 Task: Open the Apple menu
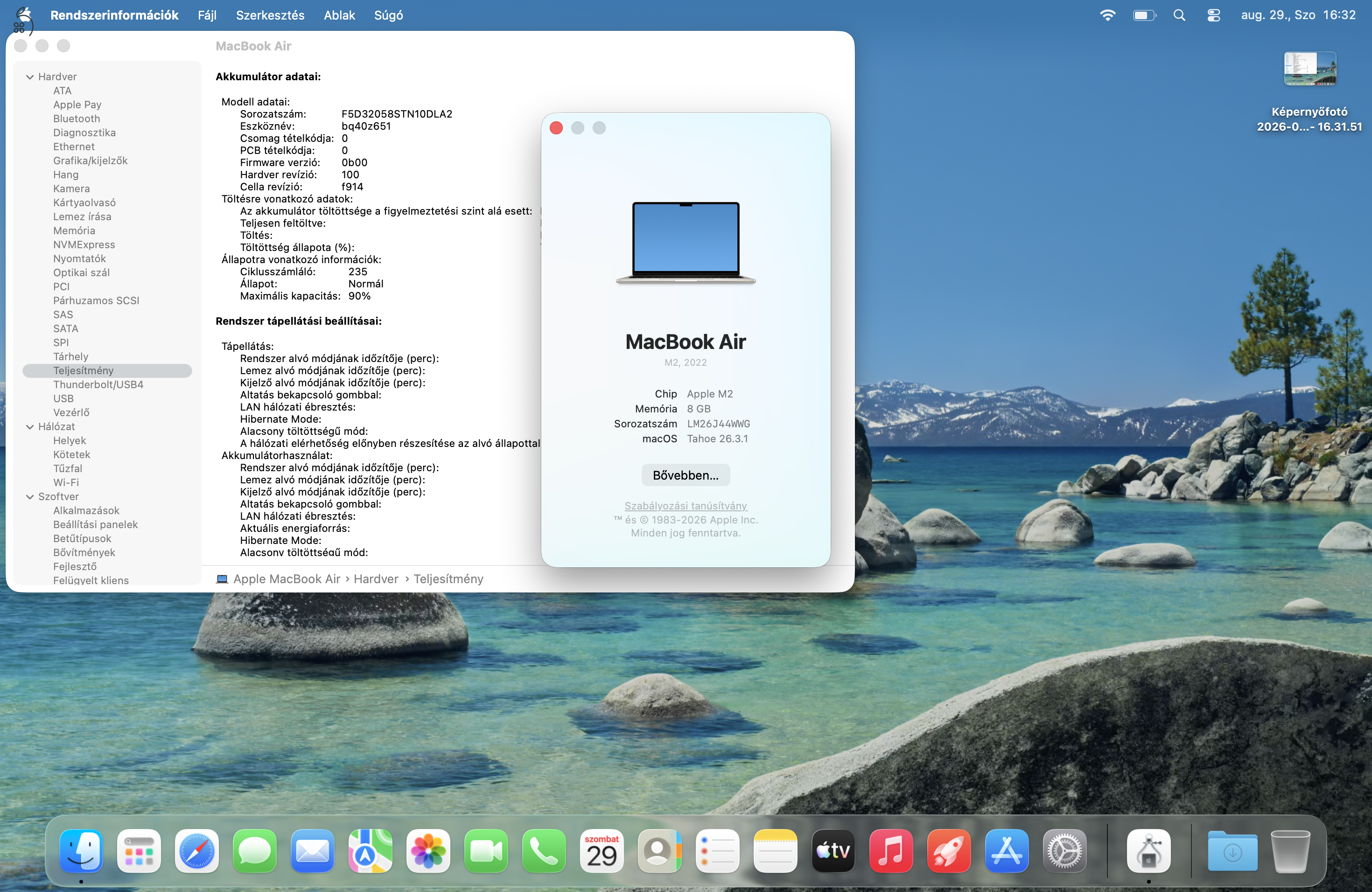click(24, 15)
